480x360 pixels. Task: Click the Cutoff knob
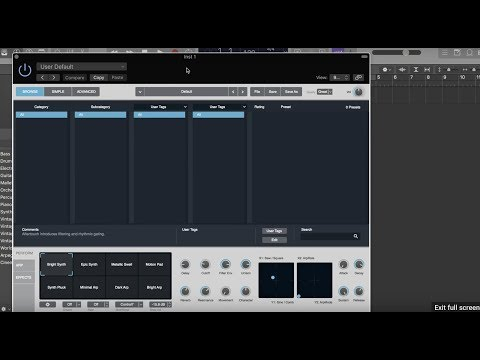tap(205, 265)
